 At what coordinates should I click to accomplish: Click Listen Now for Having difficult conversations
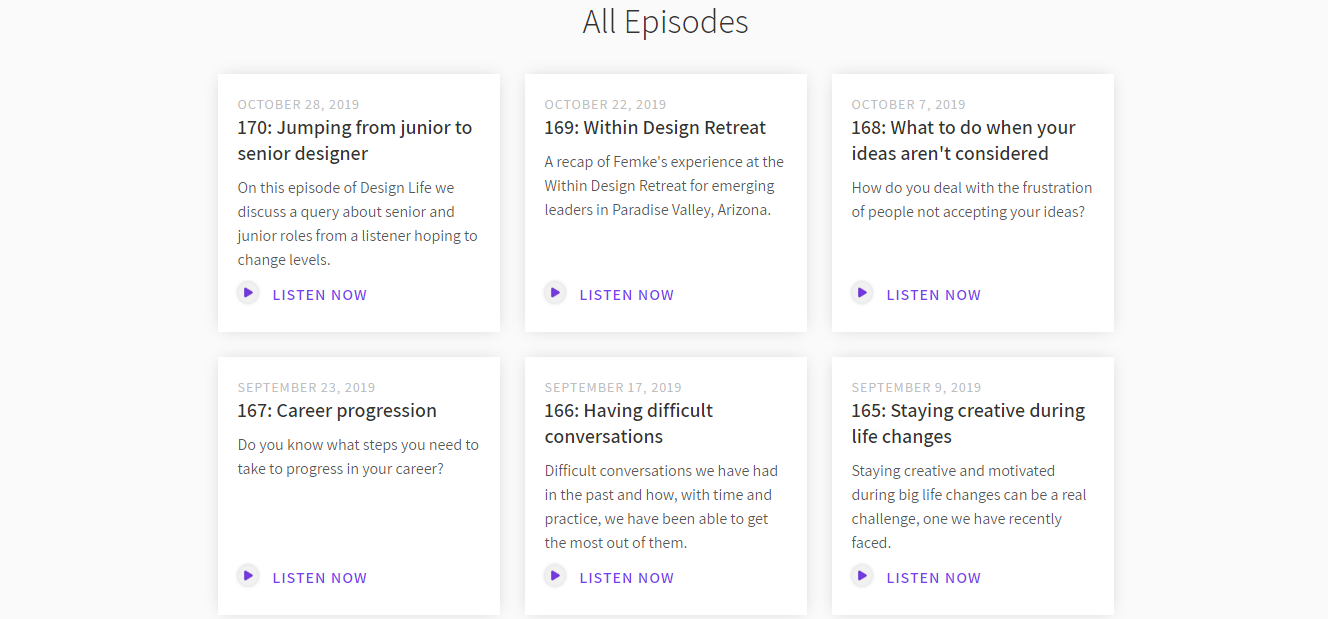coord(627,578)
